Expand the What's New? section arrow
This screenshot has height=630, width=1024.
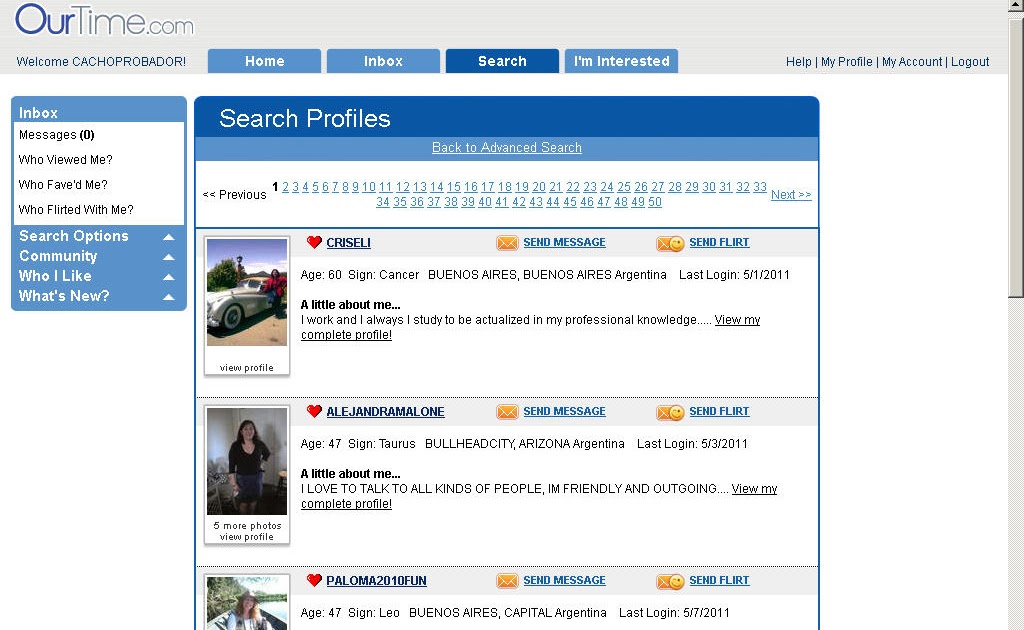[x=168, y=297]
